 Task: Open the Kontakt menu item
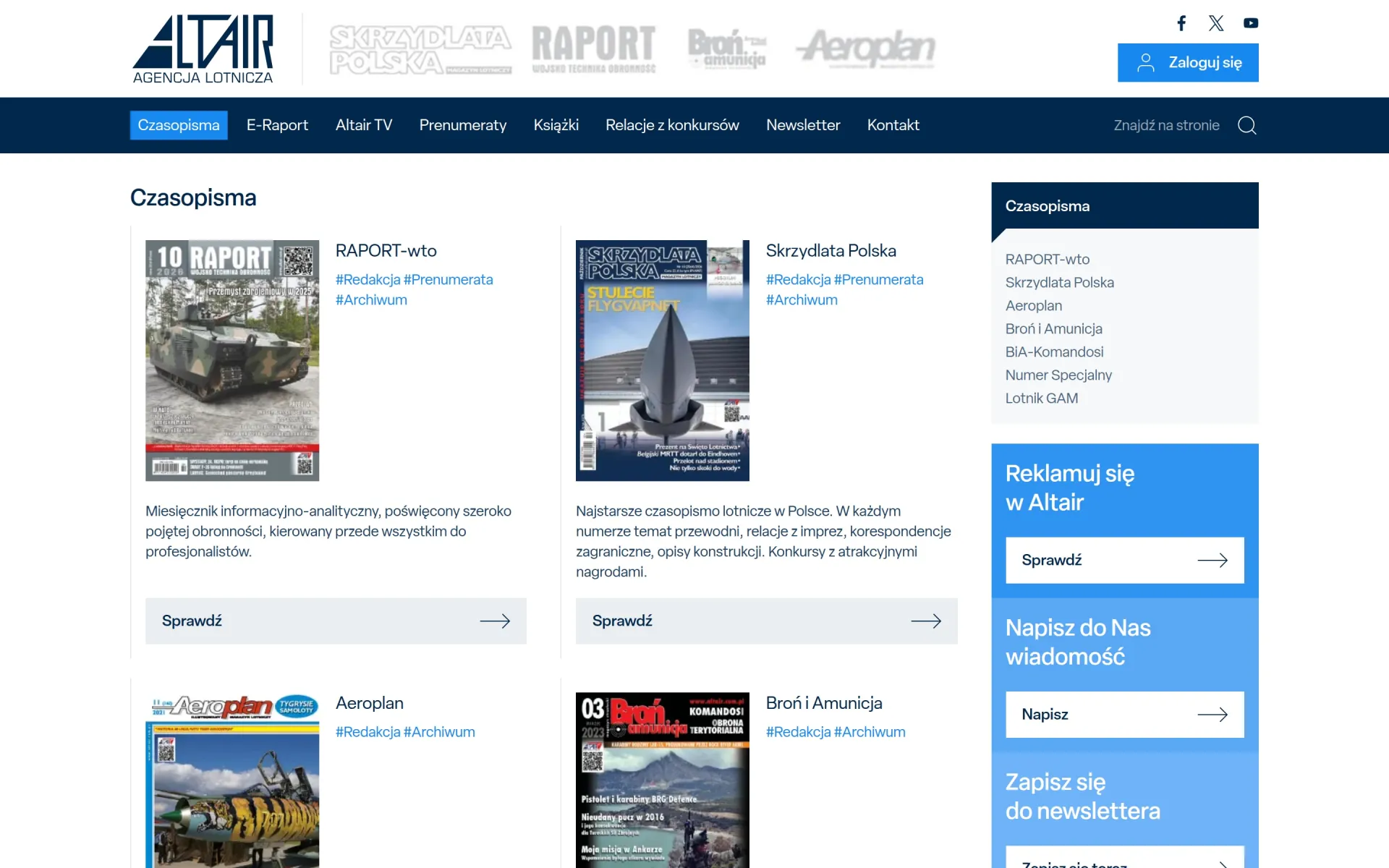(x=893, y=125)
